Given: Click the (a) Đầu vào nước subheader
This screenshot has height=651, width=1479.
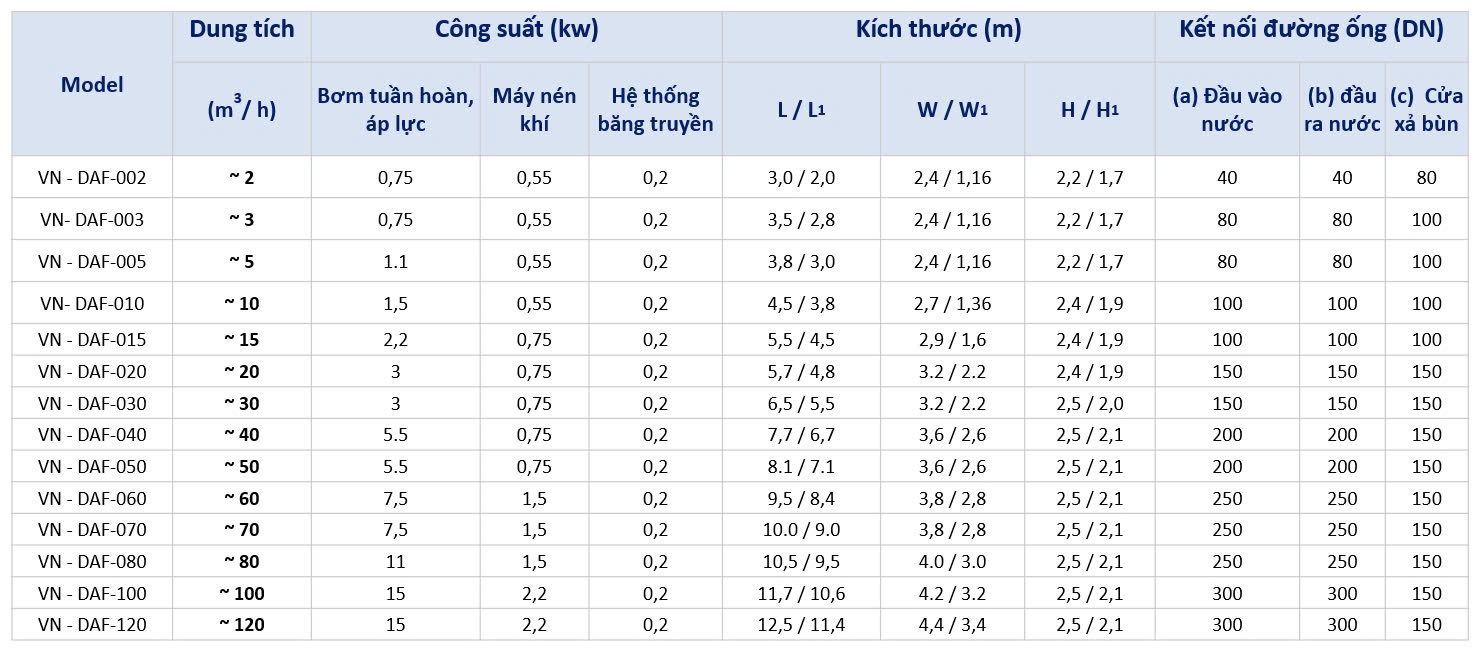Looking at the screenshot, I should [x=1227, y=109].
